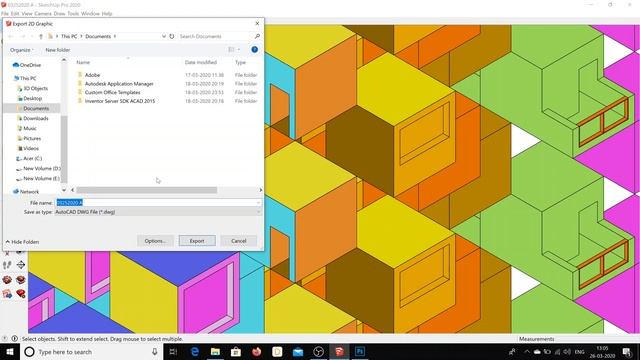Open Task View from taskbar

pyautogui.click(x=173, y=351)
